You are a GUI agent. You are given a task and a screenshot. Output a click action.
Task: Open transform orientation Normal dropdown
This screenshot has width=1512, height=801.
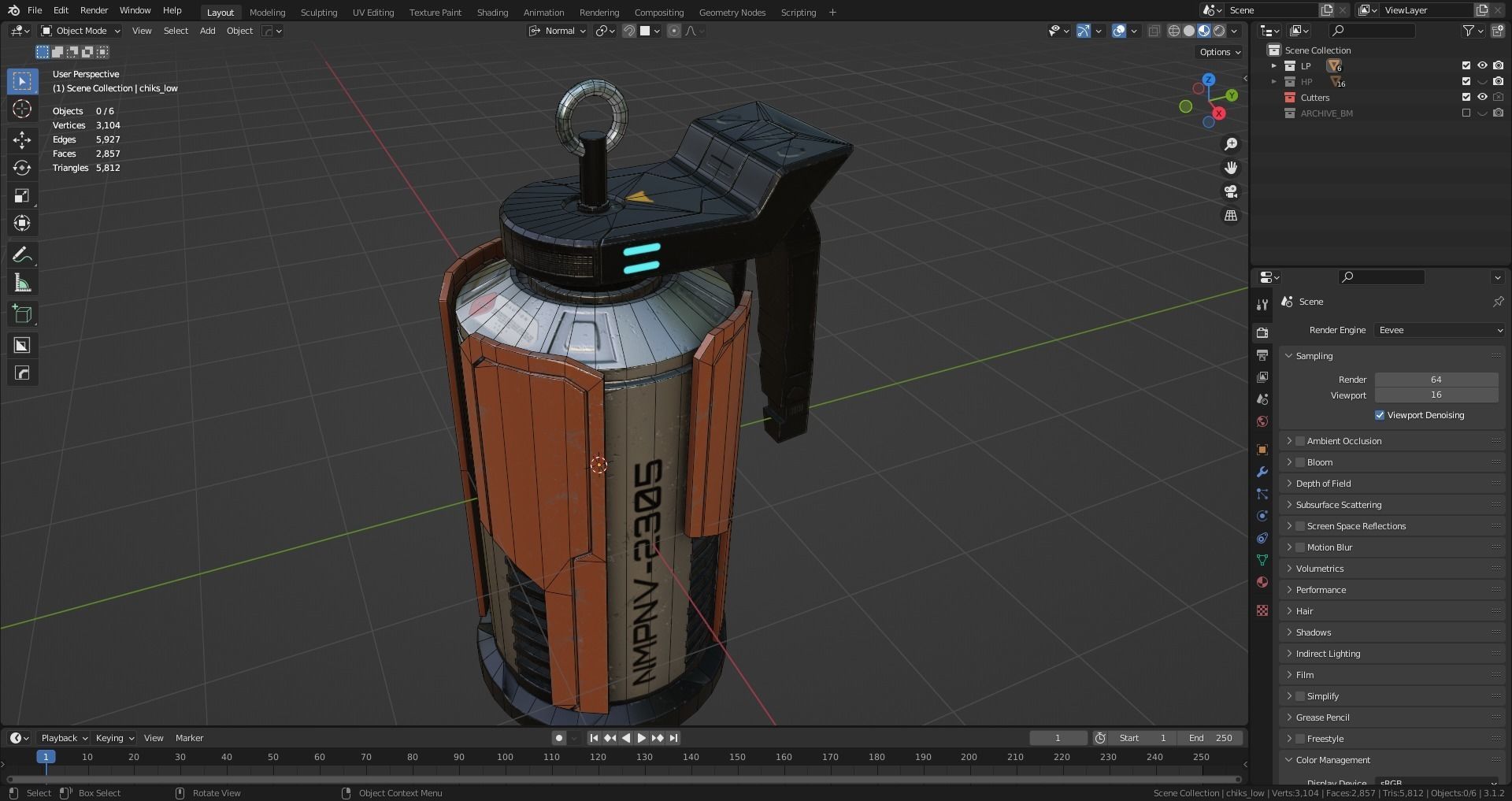point(558,31)
